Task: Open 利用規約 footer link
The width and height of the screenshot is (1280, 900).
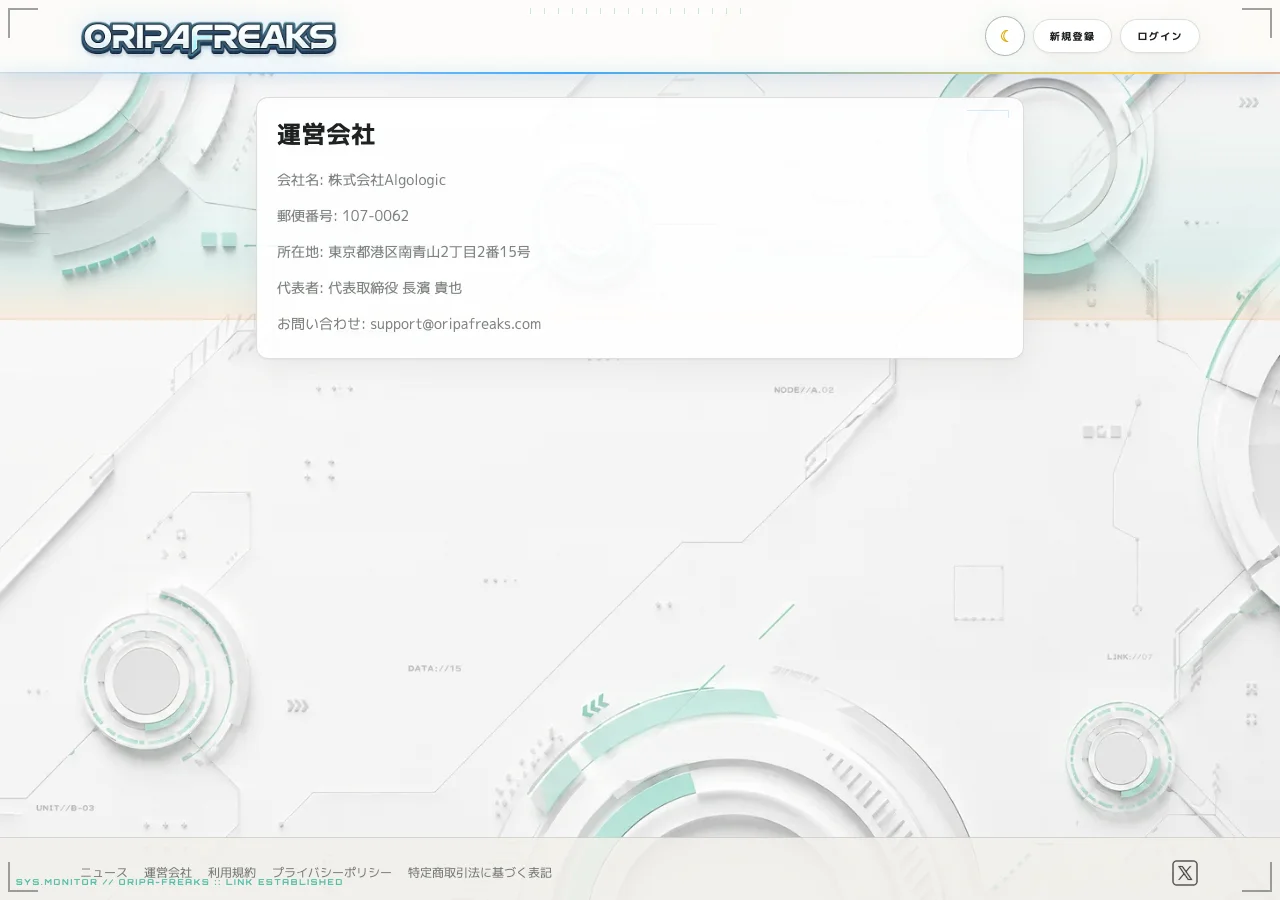Action: click(x=232, y=873)
